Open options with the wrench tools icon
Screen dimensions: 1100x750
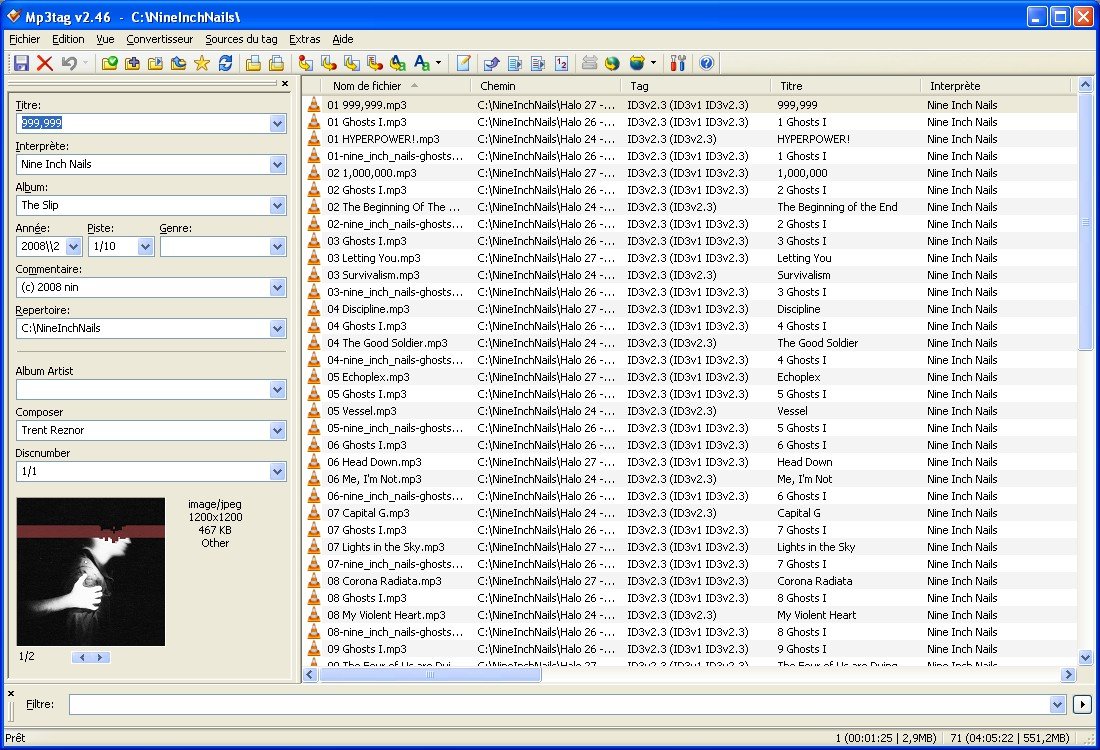tap(679, 63)
